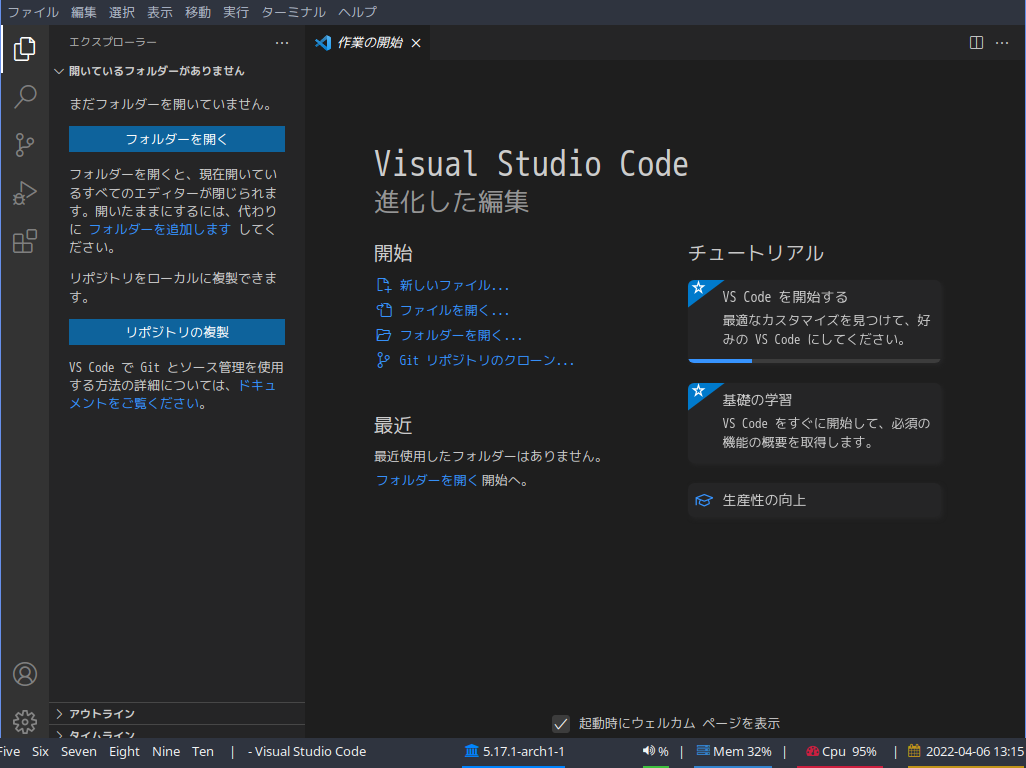Click the VS Code を開始する progress bar
1026x768 pixels.
(x=815, y=360)
